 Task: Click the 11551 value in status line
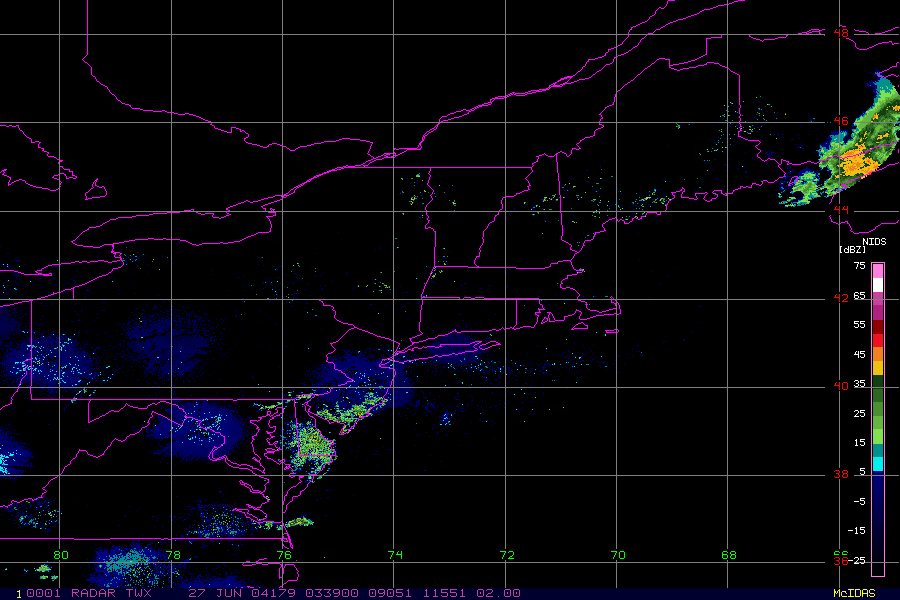coord(445,593)
